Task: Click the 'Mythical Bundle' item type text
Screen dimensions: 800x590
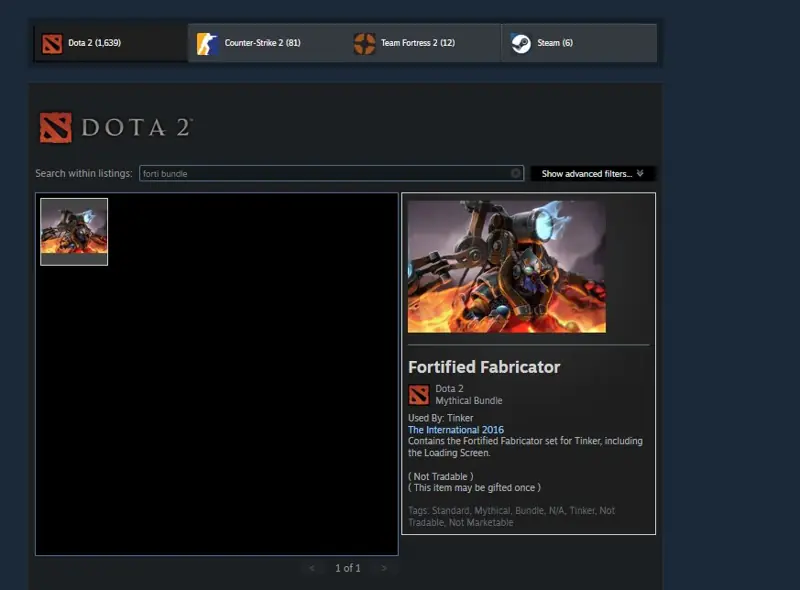Action: tap(469, 401)
